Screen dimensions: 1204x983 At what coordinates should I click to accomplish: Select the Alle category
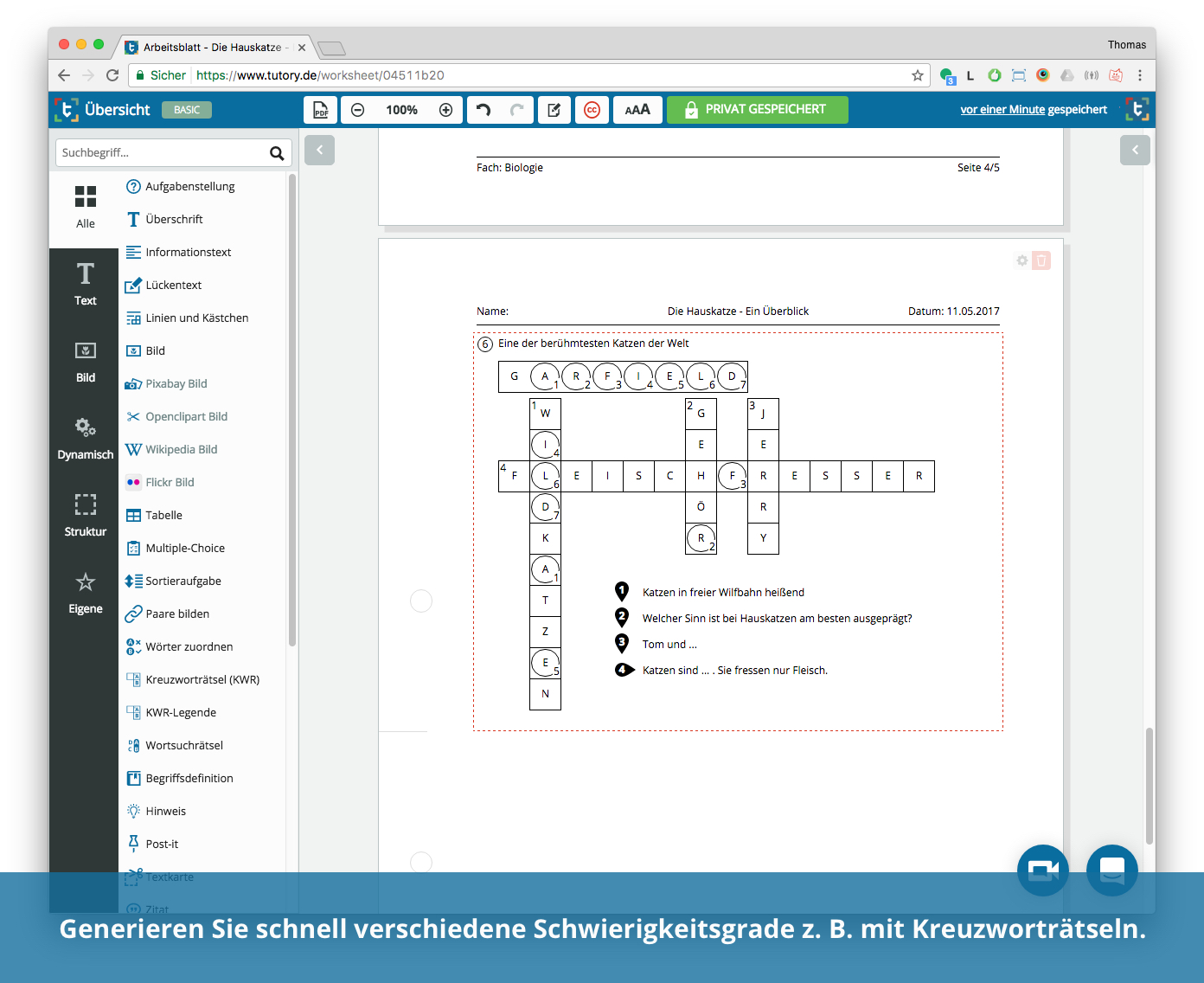(85, 208)
